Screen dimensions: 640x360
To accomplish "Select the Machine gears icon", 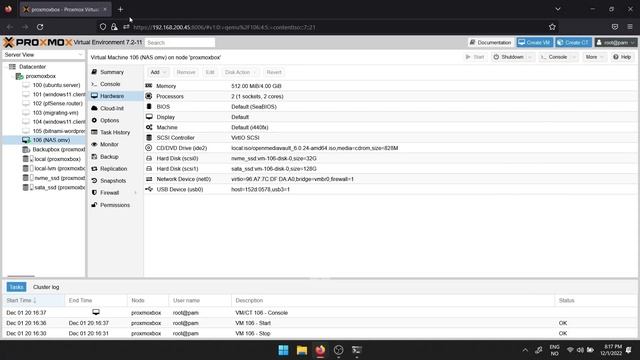I will pyautogui.click(x=149, y=127).
